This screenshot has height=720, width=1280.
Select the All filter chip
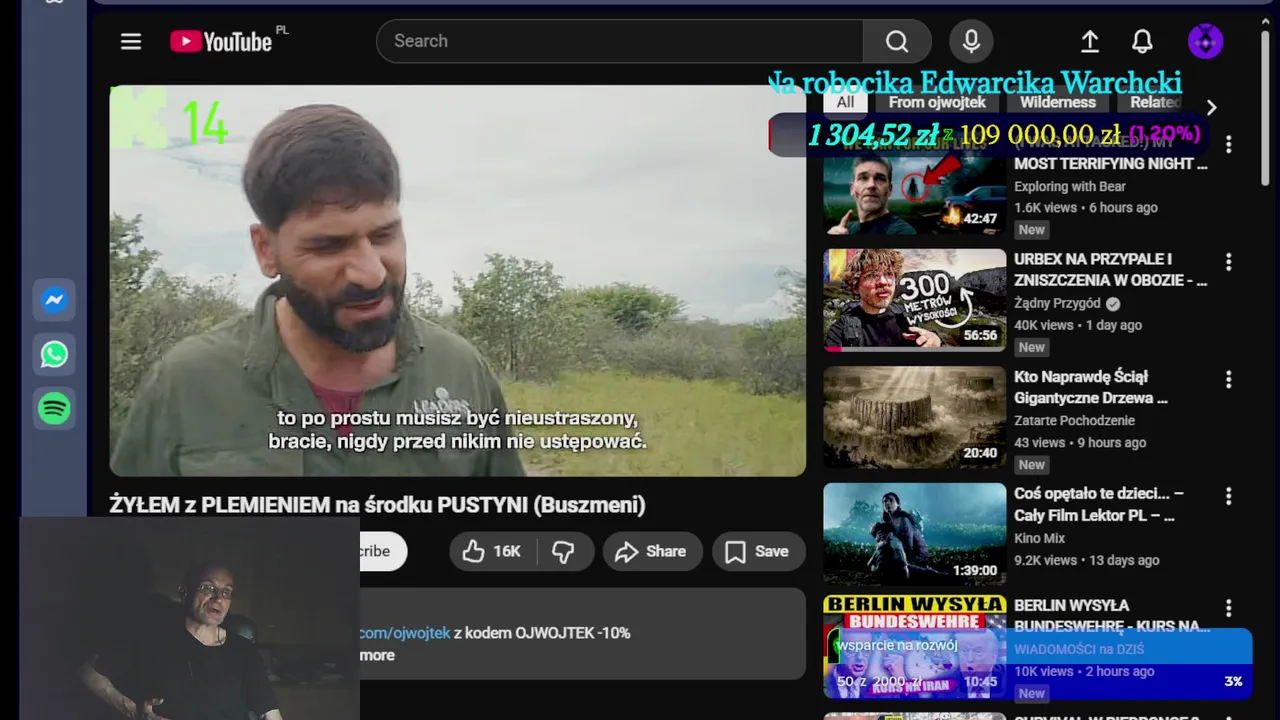(x=845, y=102)
